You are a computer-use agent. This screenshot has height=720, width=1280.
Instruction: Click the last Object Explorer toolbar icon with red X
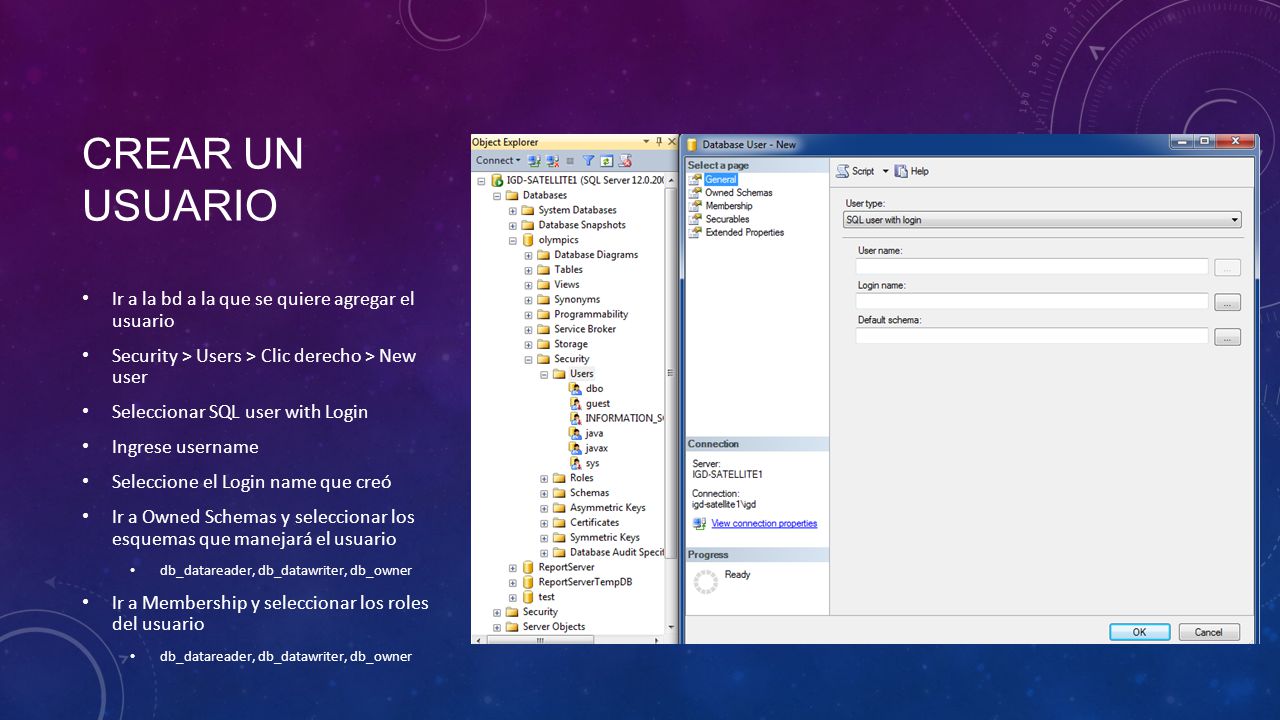tap(625, 160)
